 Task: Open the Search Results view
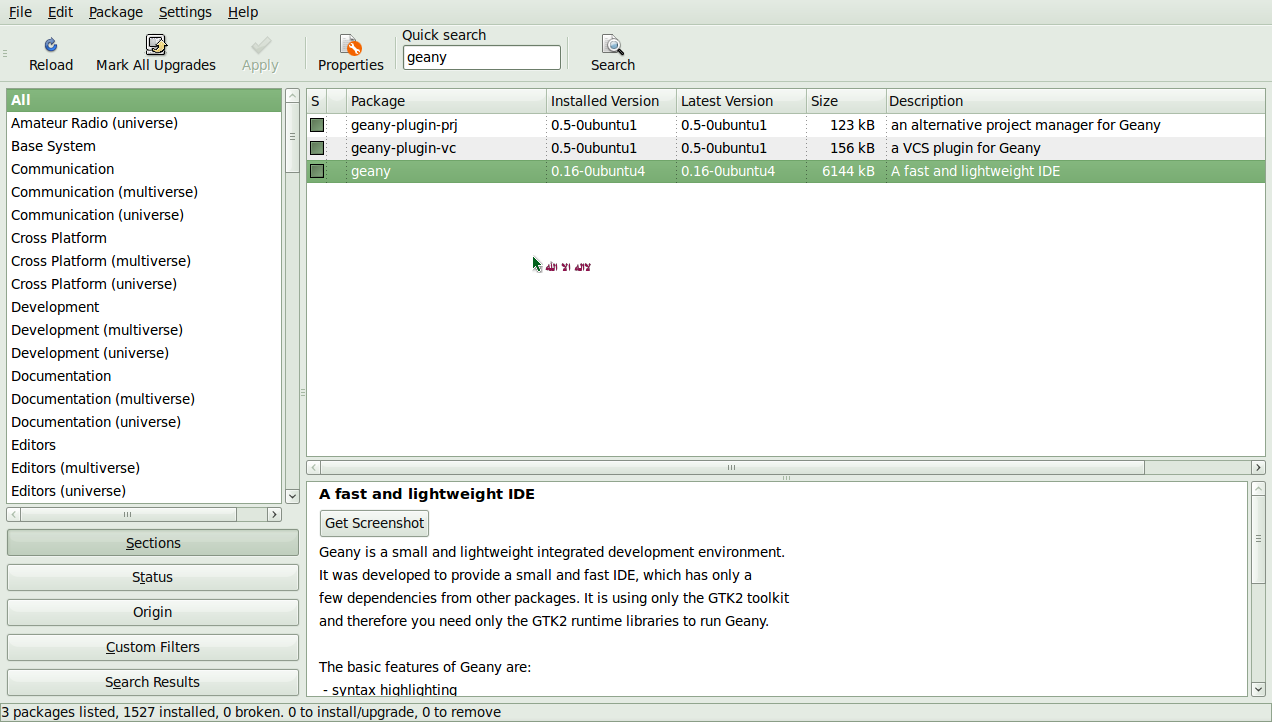tap(152, 682)
